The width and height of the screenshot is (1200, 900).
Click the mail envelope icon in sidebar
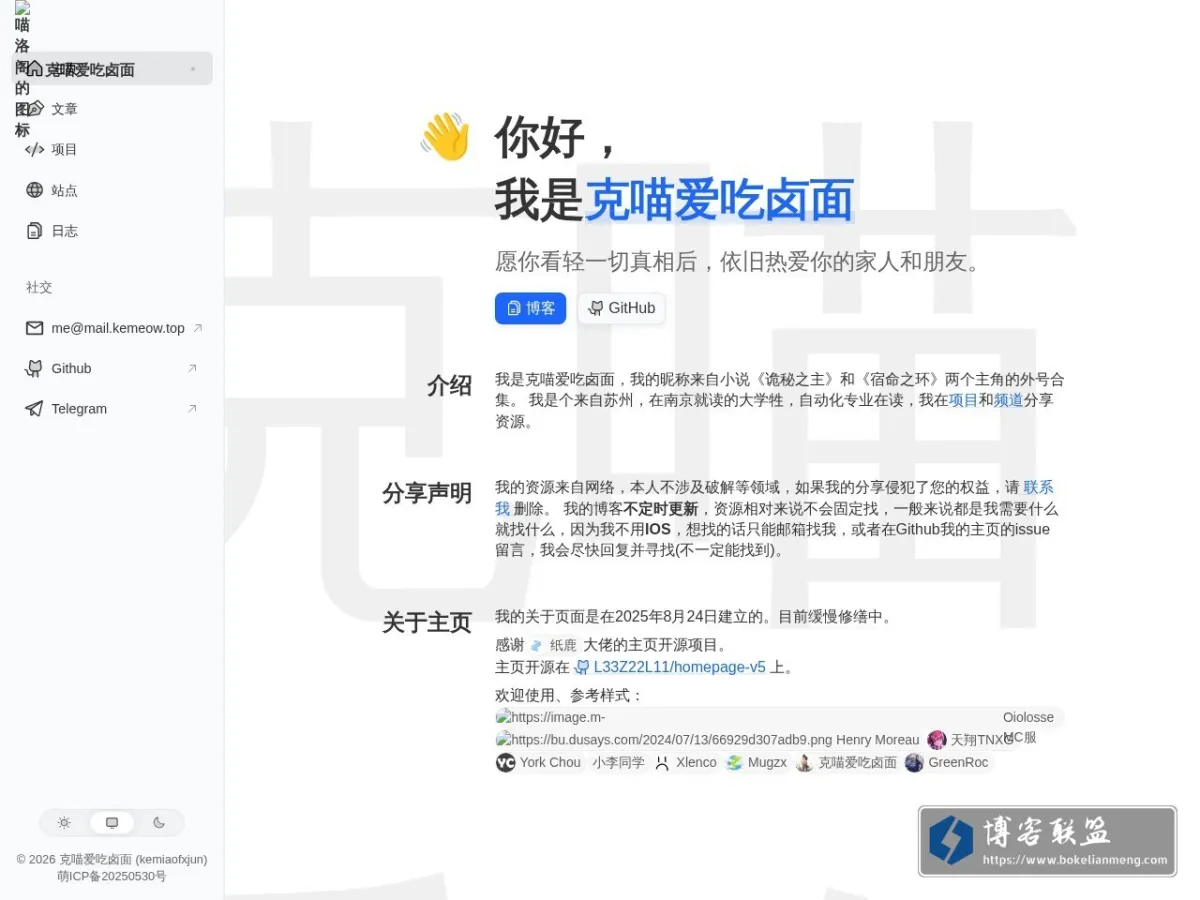tap(35, 328)
